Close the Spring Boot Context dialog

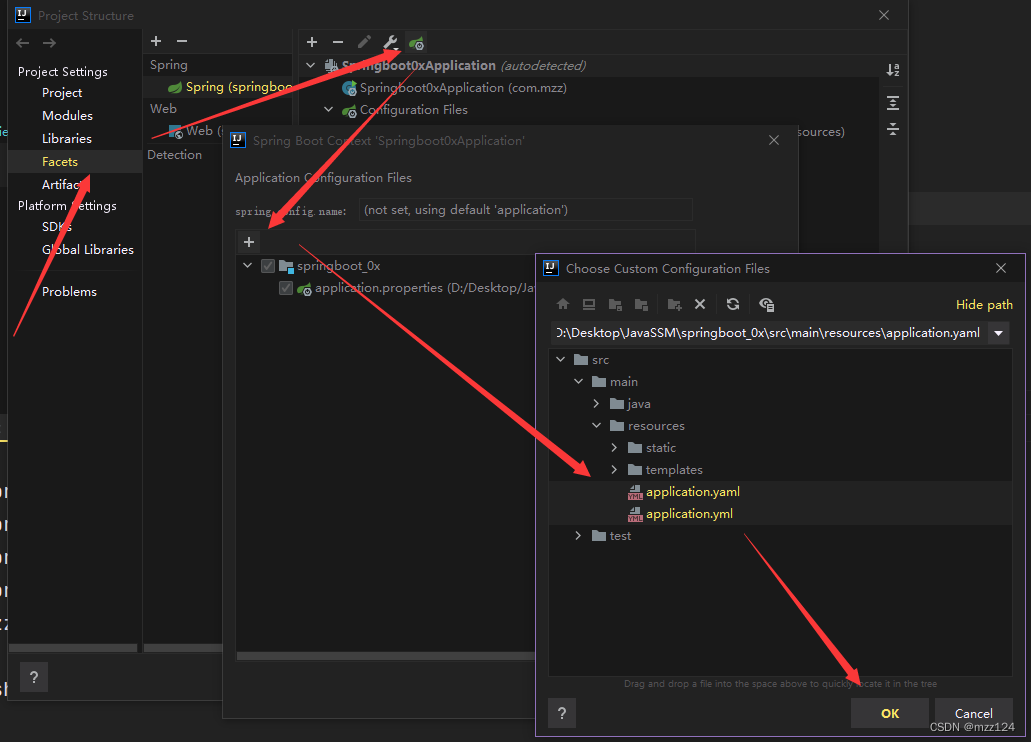click(774, 140)
